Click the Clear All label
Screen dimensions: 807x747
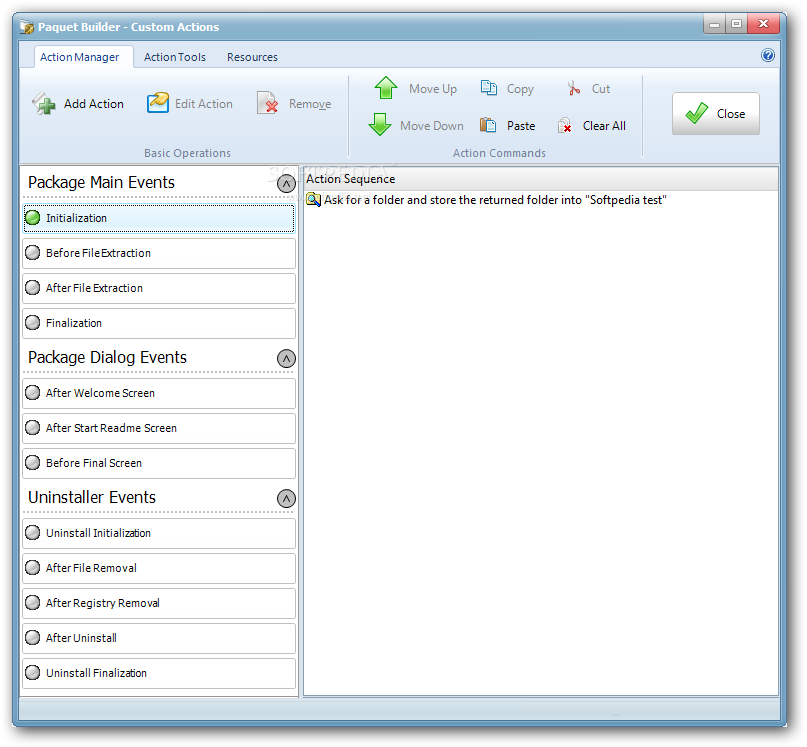604,126
